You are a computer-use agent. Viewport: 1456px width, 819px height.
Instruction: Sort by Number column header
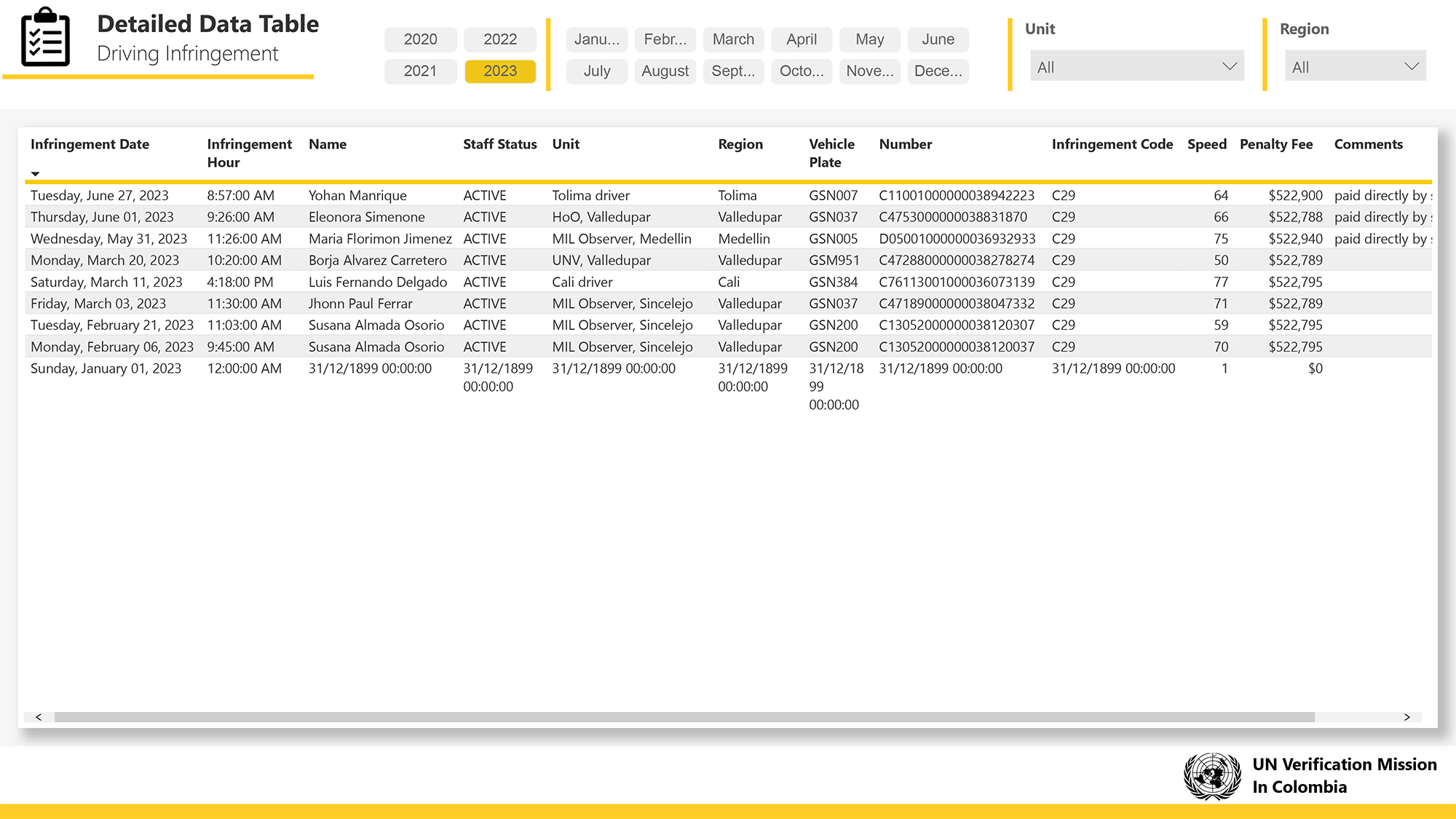click(906, 144)
